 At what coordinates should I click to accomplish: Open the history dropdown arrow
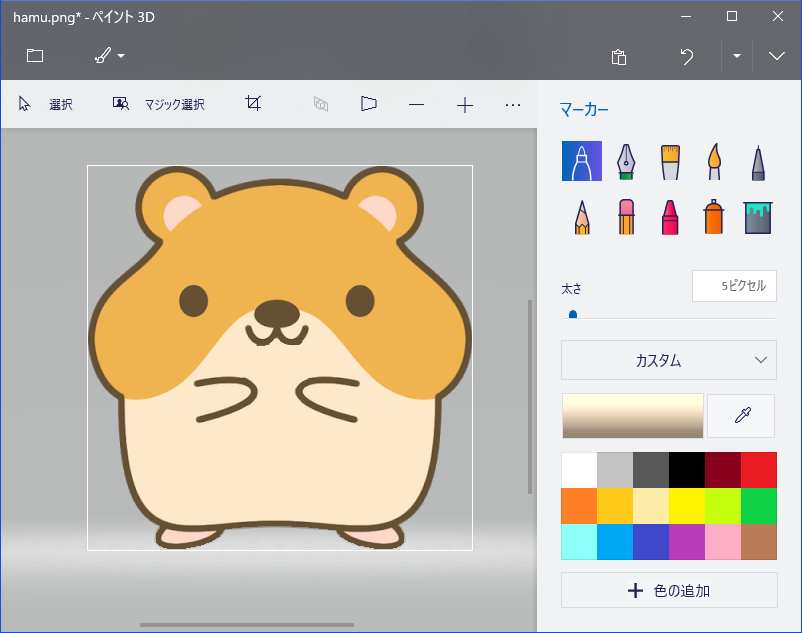[737, 56]
